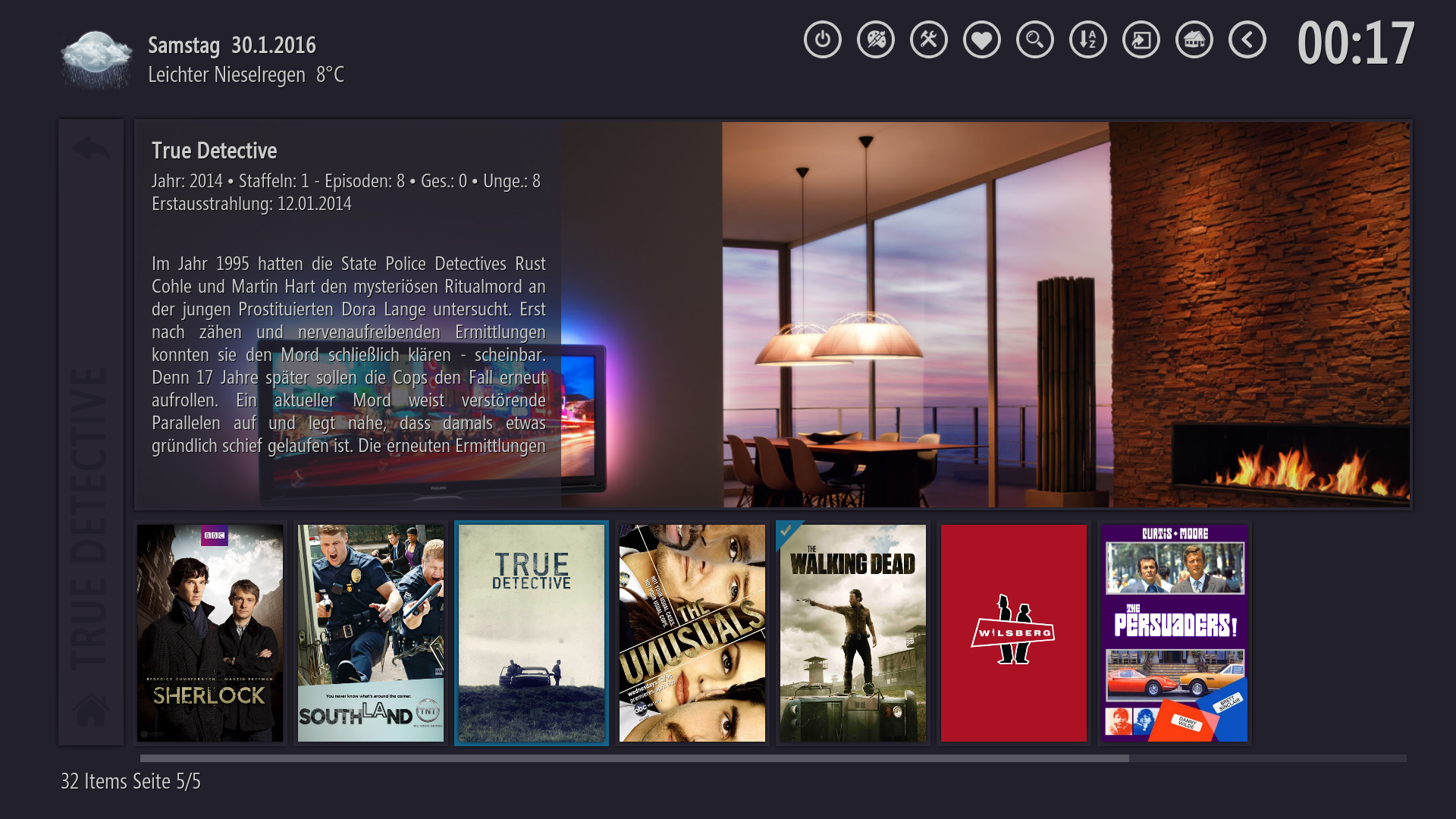Open settings with hammer and wrench icon

[x=929, y=39]
